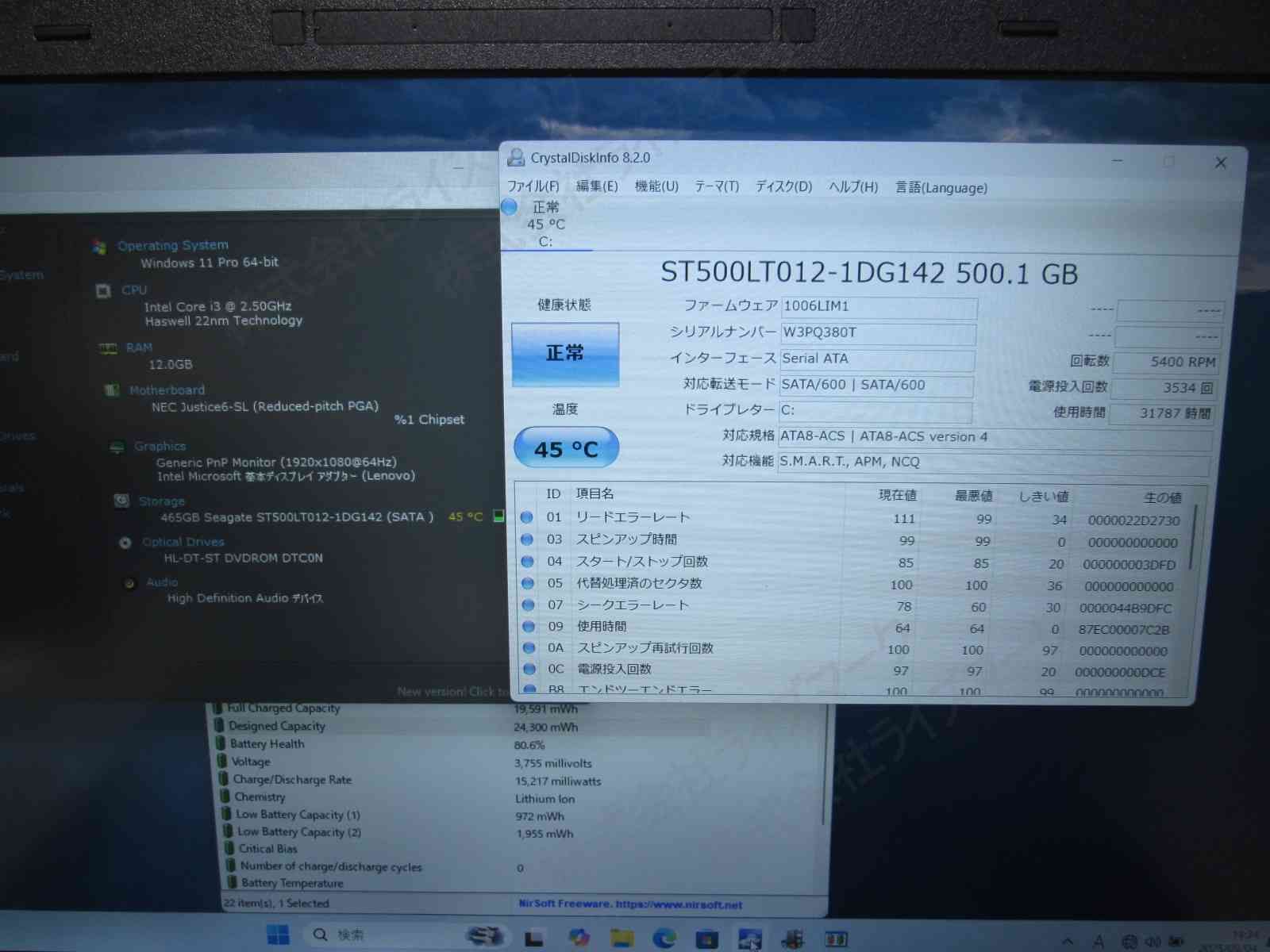Open the ディスク(D) menu

tap(783, 187)
